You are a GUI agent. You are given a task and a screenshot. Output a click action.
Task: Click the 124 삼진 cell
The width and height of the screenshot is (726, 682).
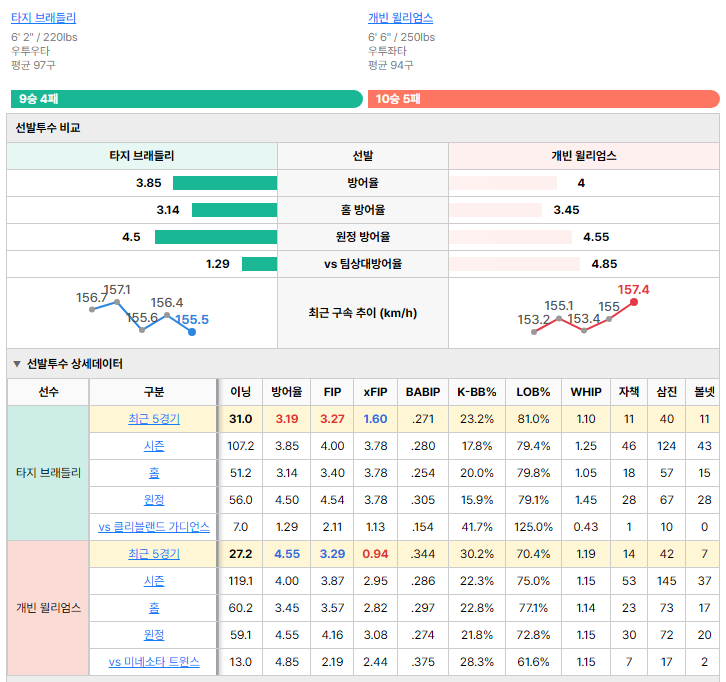[x=667, y=446]
